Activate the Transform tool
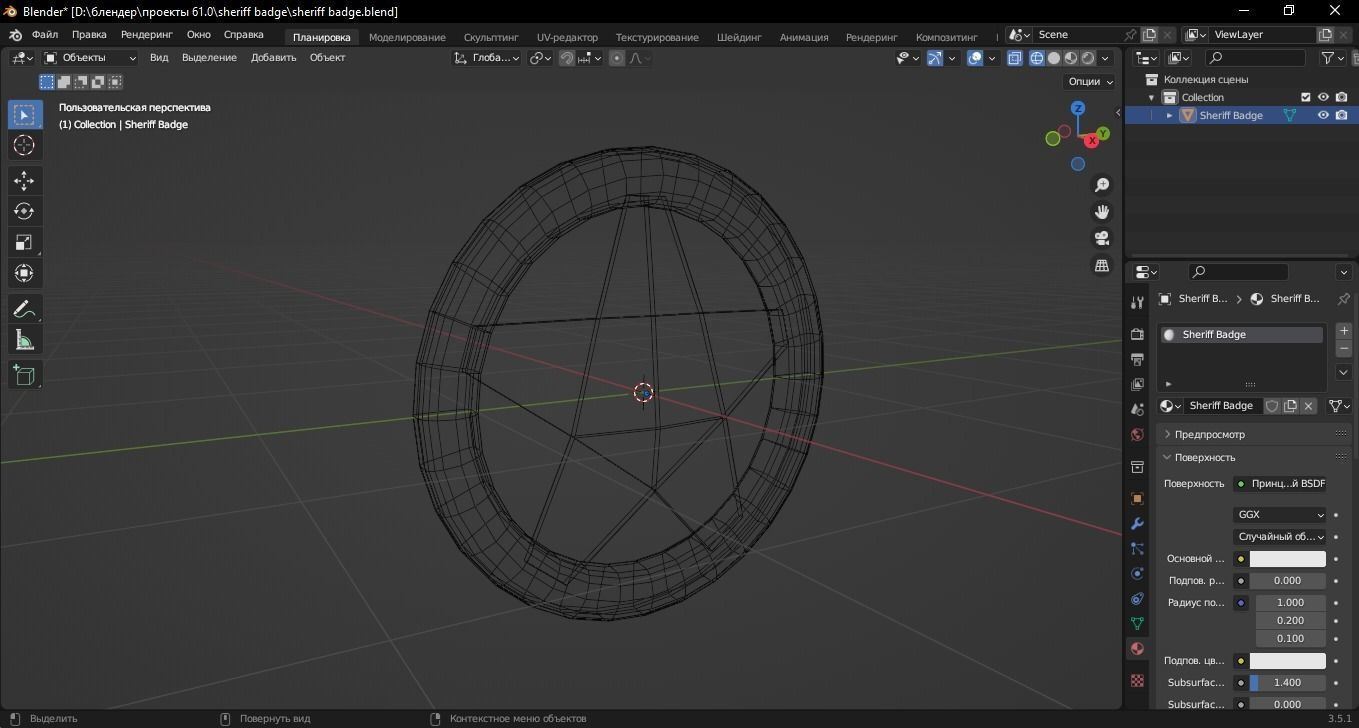 [x=24, y=273]
